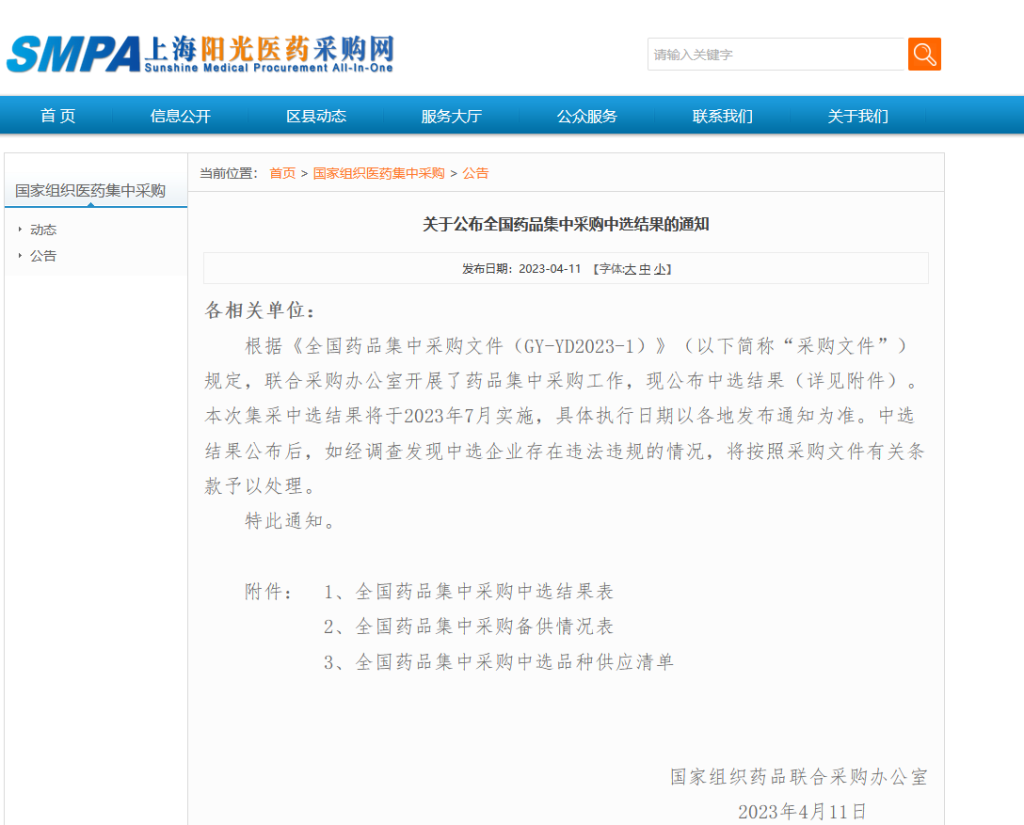Select 动态 in the left sidebar
This screenshot has height=825, width=1024.
click(x=43, y=230)
